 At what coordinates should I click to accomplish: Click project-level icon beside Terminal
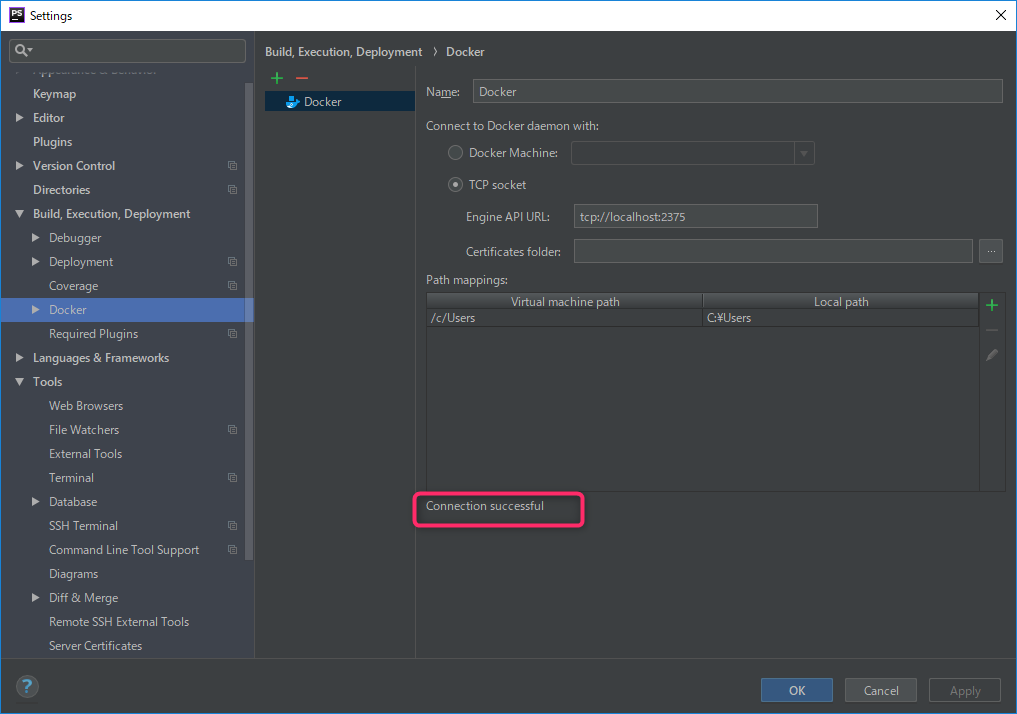(232, 478)
